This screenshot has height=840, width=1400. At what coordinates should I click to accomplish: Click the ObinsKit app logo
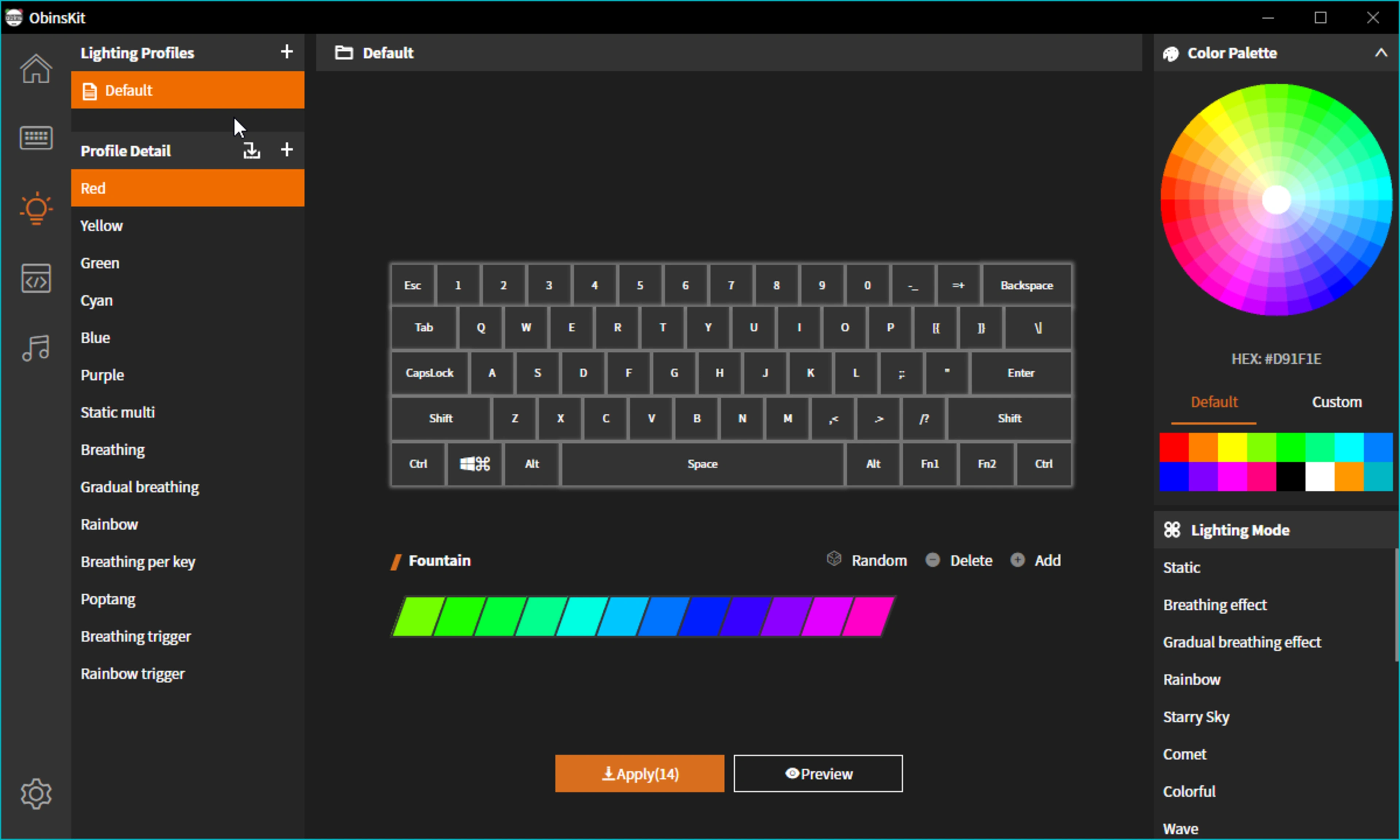13,17
